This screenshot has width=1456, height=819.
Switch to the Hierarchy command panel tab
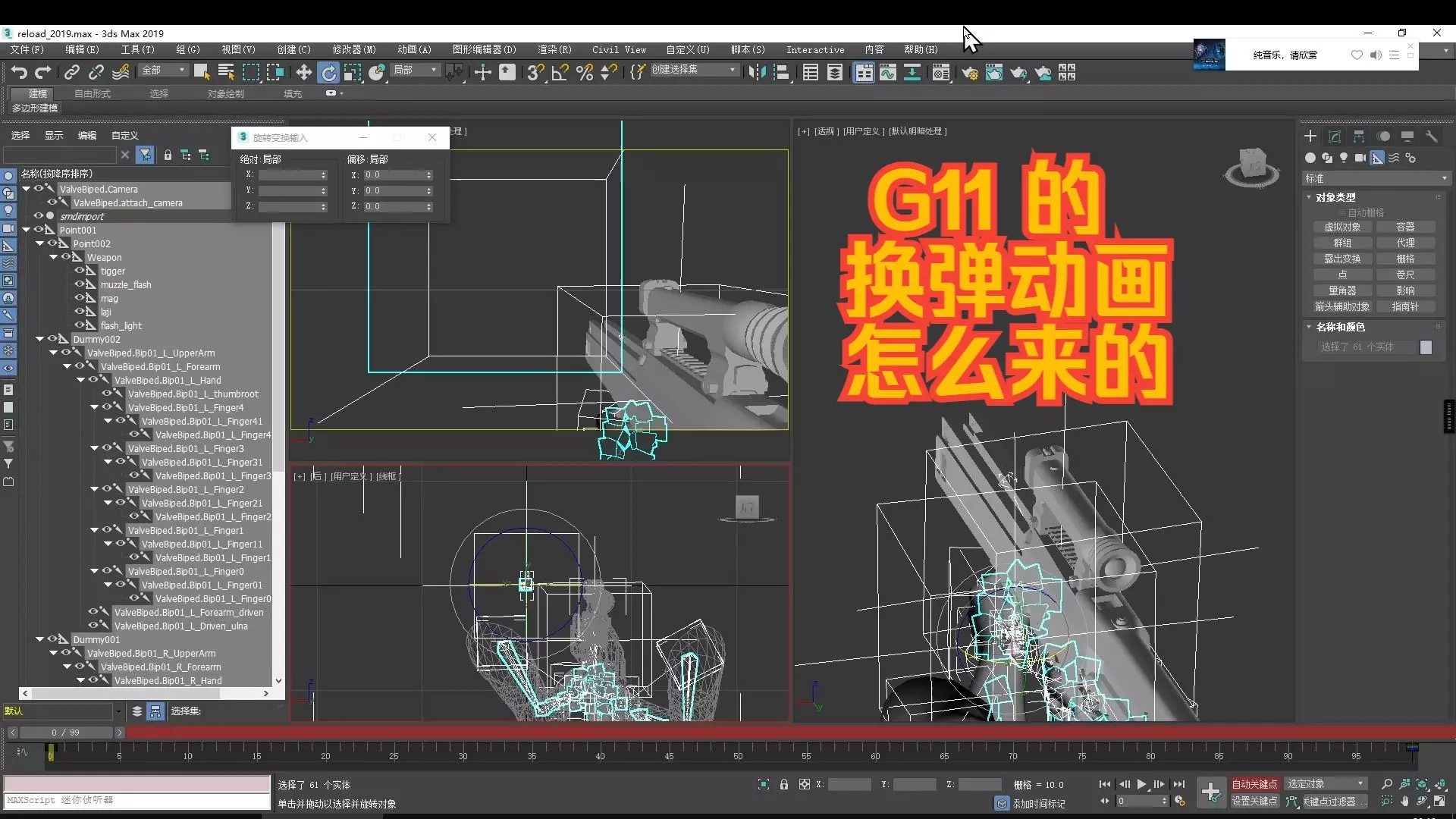click(1359, 136)
